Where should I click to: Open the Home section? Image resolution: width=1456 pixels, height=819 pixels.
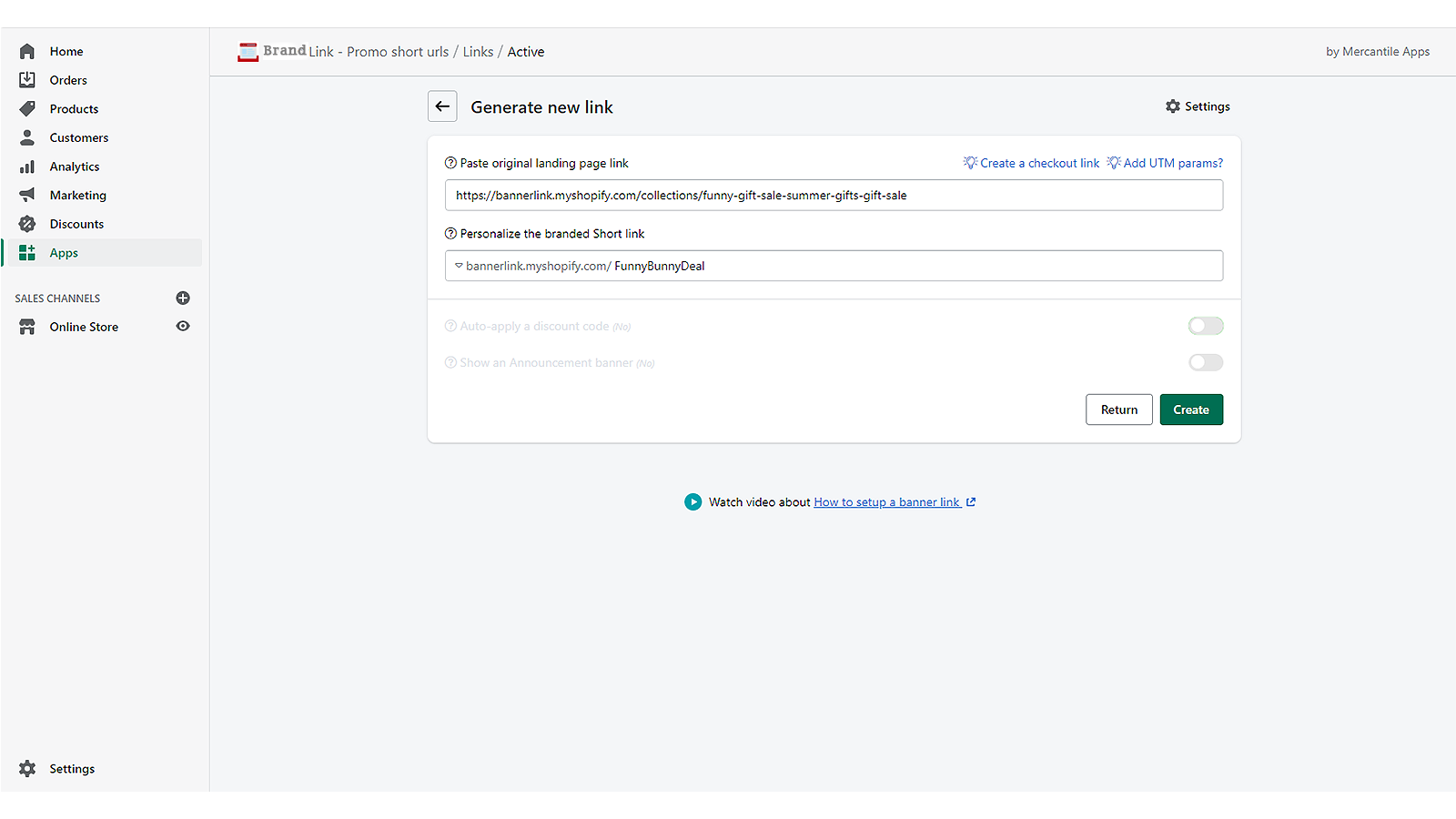66,51
